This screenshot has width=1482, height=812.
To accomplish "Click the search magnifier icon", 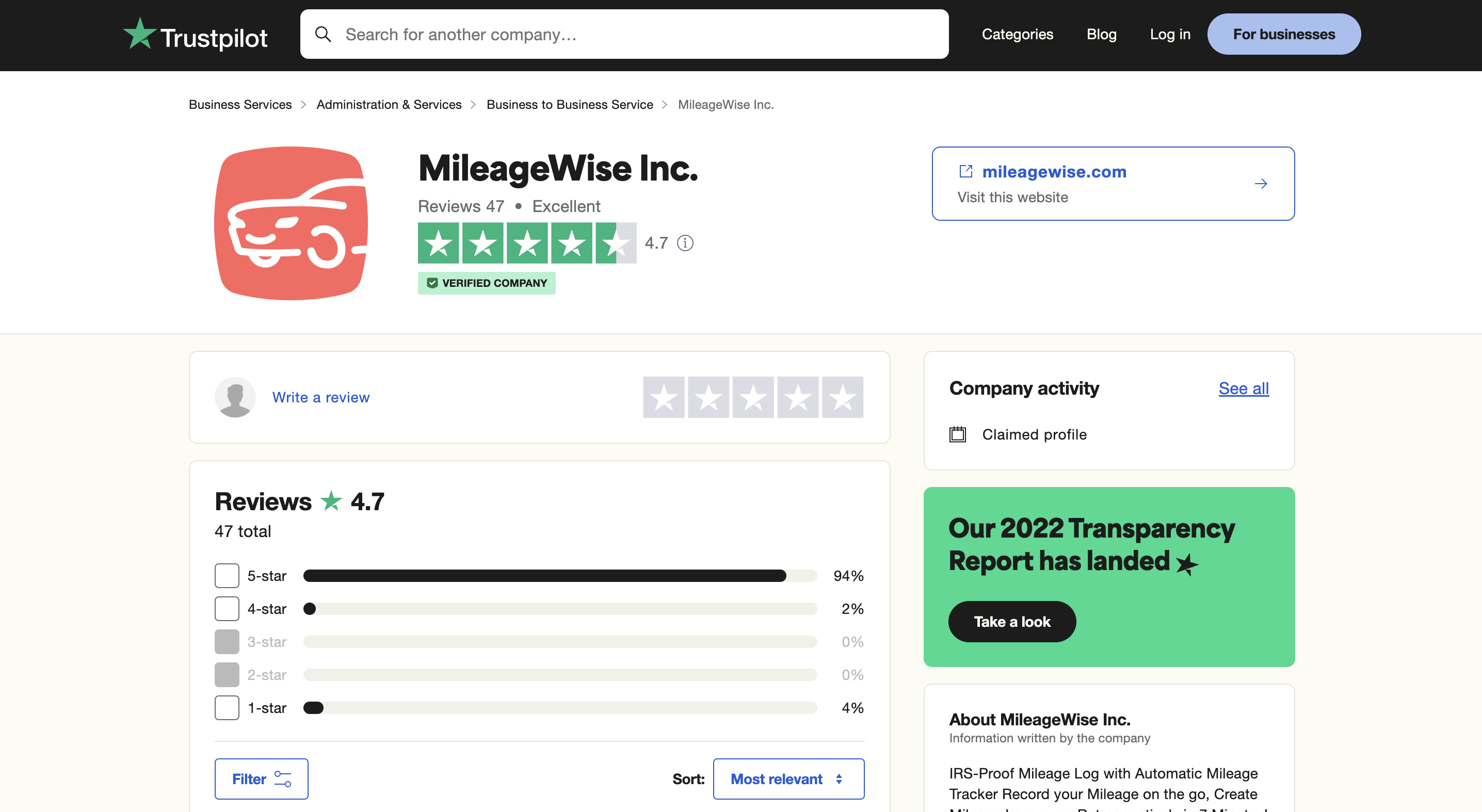I will 324,35.
